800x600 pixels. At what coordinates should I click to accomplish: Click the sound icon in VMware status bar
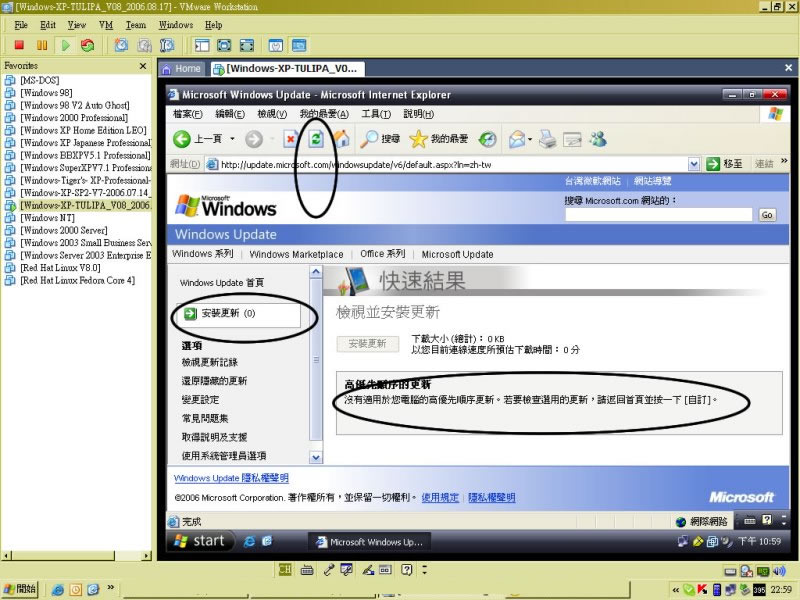tap(780, 571)
